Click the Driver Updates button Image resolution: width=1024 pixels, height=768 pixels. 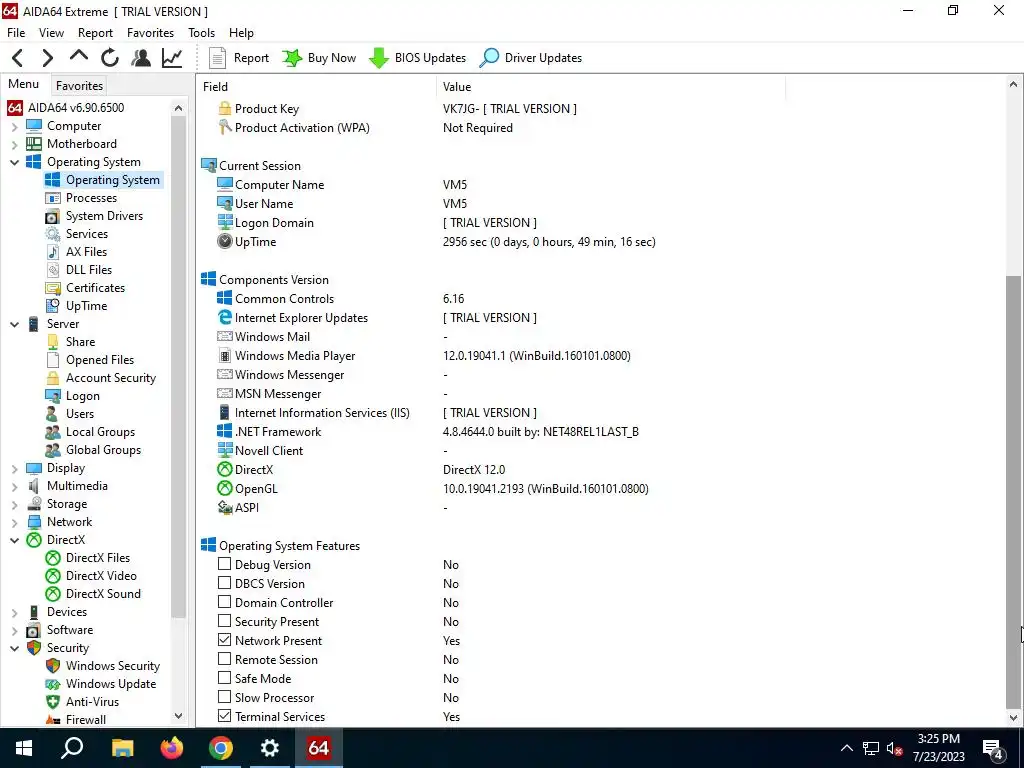click(x=530, y=58)
